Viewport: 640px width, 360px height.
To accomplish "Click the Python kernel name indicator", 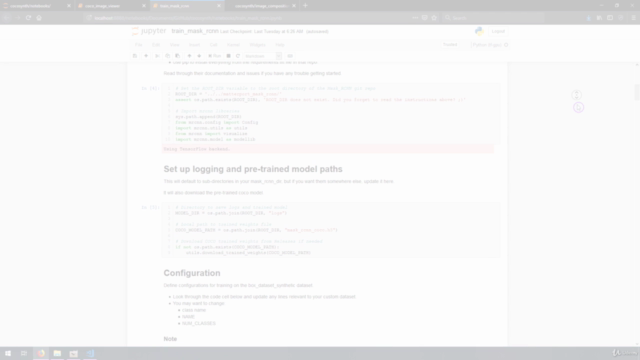I will tap(487, 45).
